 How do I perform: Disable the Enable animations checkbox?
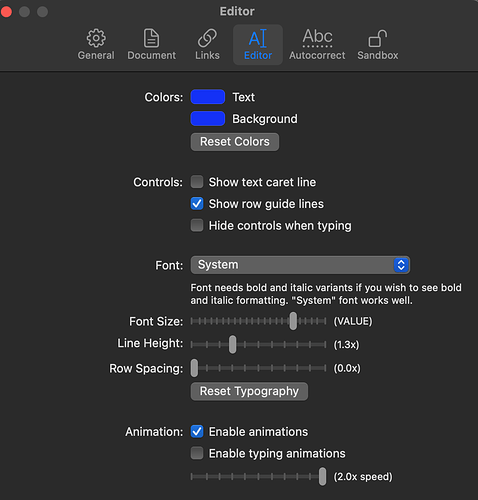197,431
